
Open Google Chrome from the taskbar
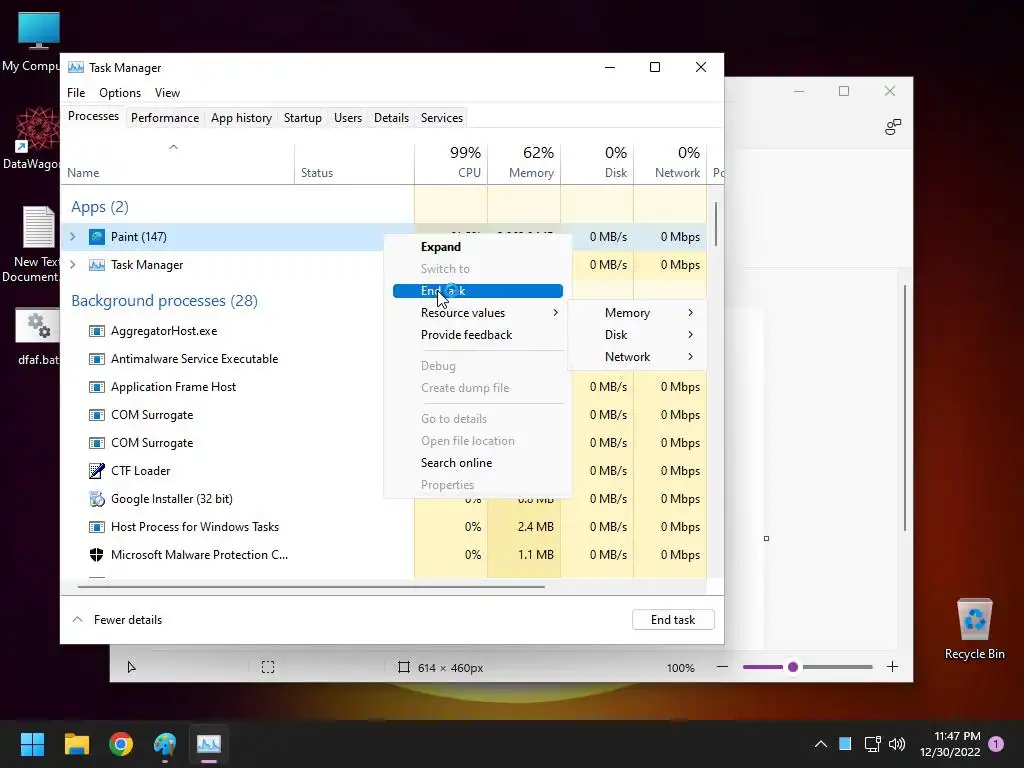point(121,744)
